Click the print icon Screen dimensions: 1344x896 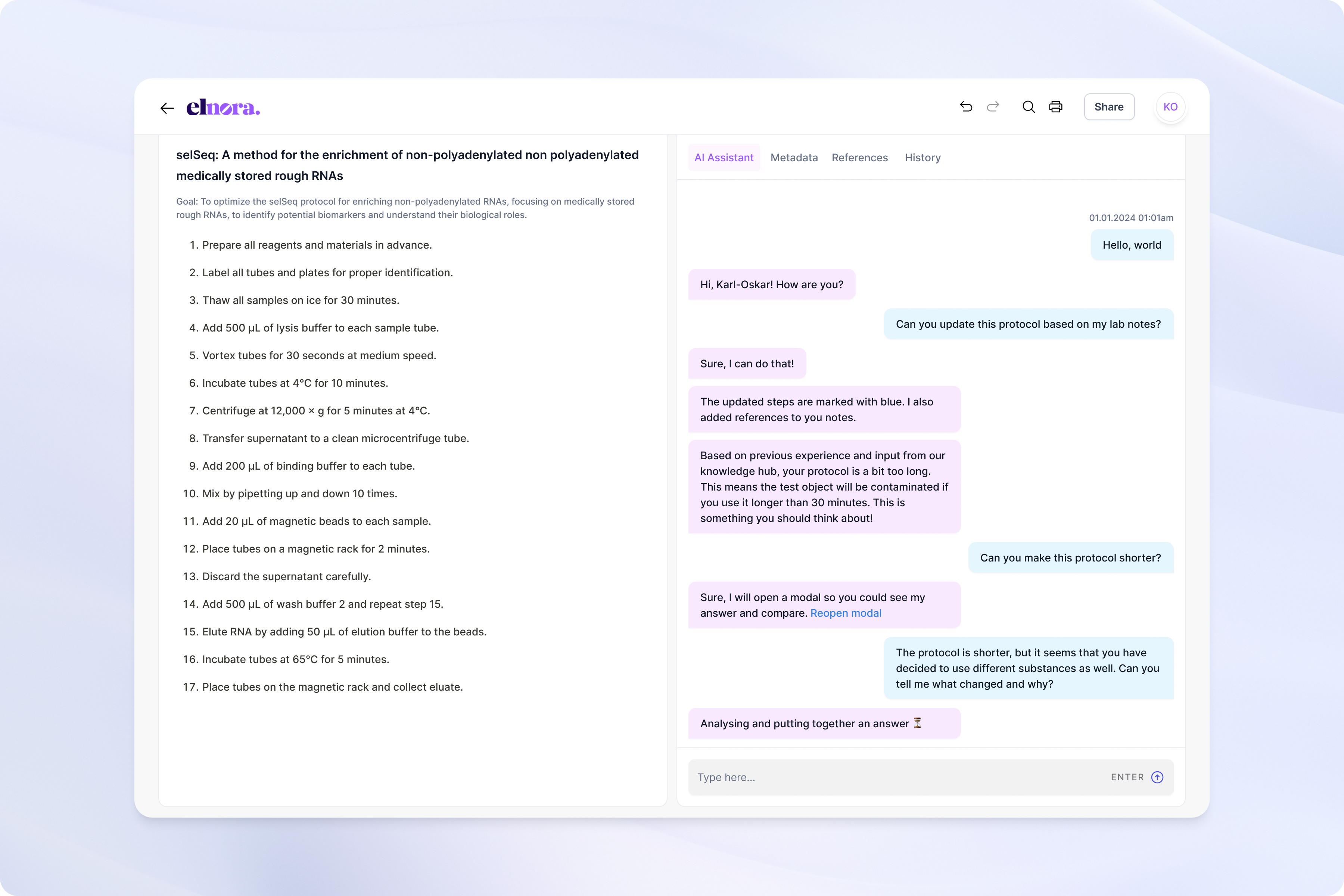click(1055, 107)
